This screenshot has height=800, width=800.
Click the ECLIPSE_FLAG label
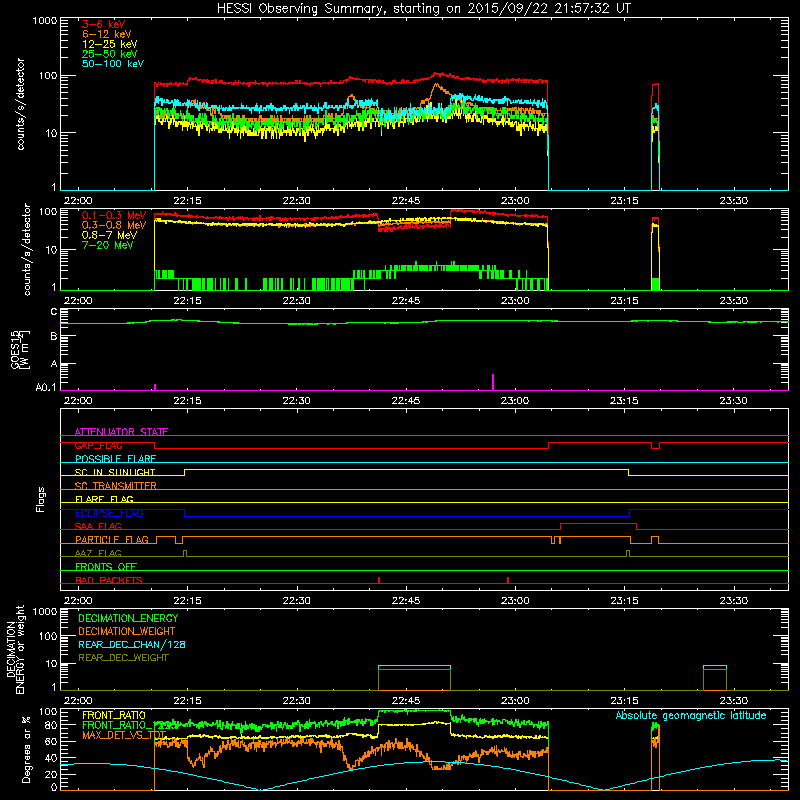click(109, 513)
